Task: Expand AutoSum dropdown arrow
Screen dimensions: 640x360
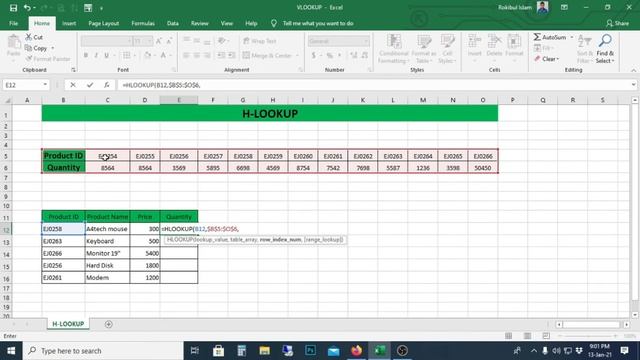Action: coord(571,37)
